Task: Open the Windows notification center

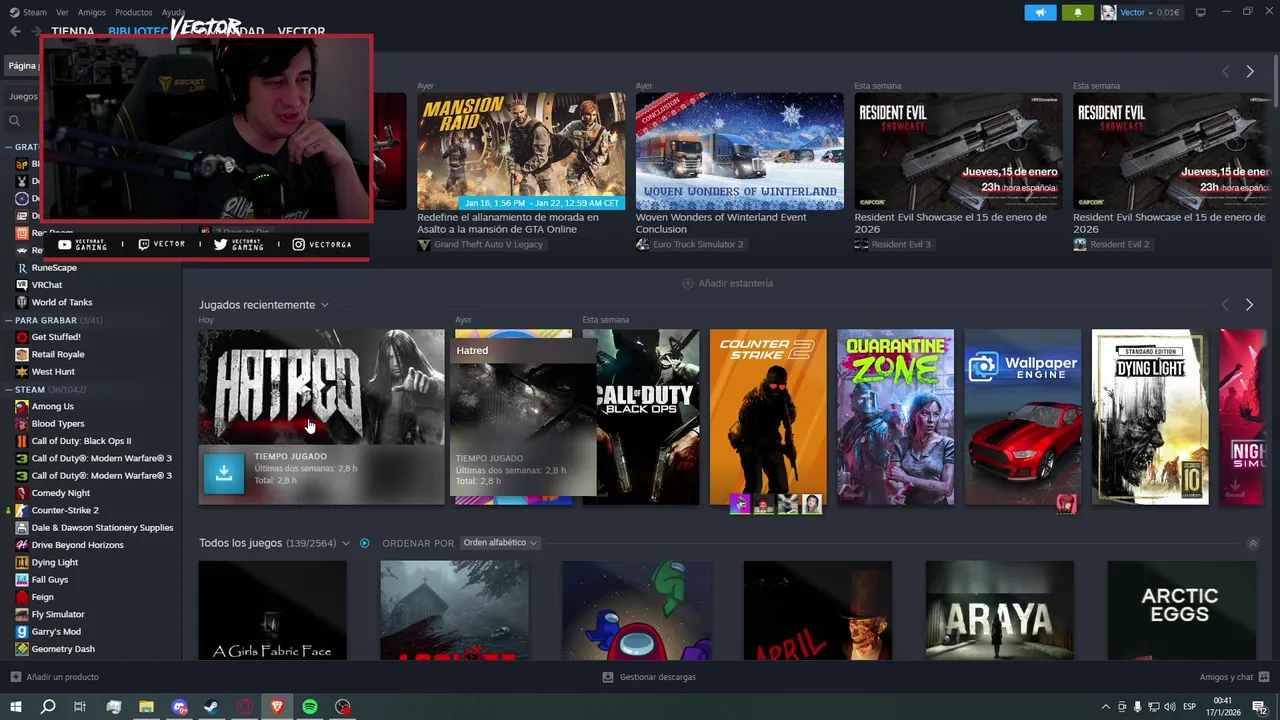Action: (x=1260, y=707)
